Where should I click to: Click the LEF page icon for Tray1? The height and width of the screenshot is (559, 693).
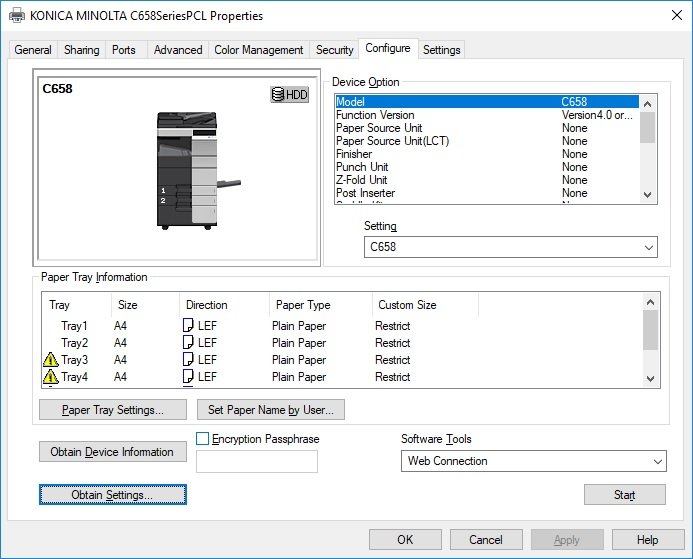[x=188, y=325]
